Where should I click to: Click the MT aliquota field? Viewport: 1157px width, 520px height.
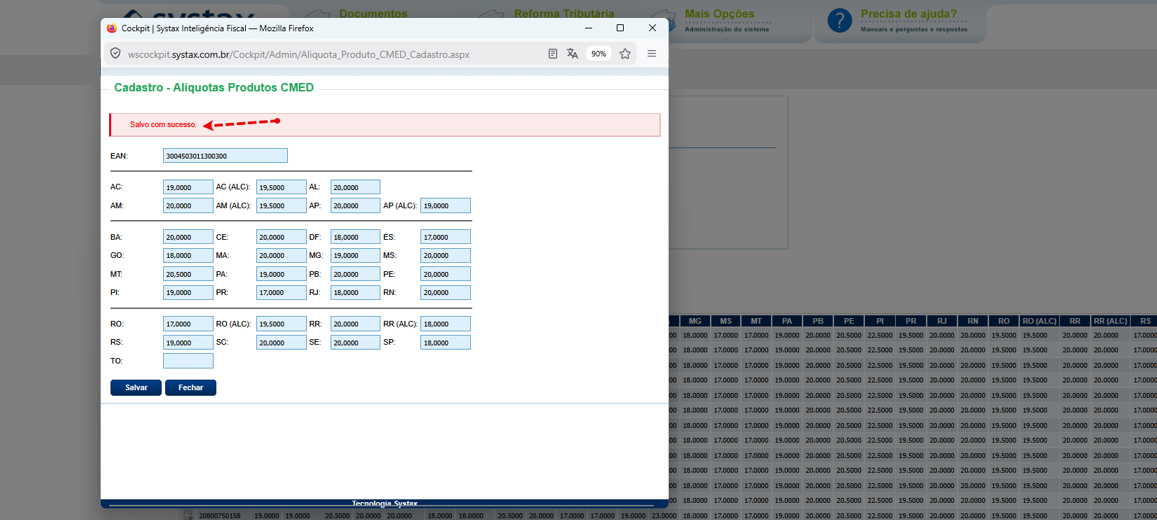point(188,274)
